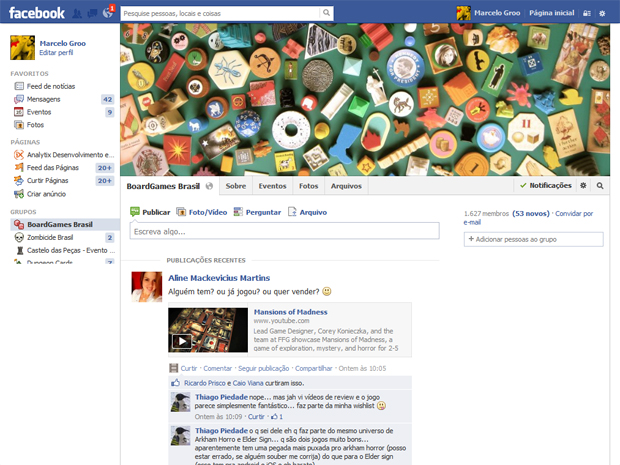Open friend requests icon in top bar
This screenshot has height=465, width=620.
click(78, 13)
